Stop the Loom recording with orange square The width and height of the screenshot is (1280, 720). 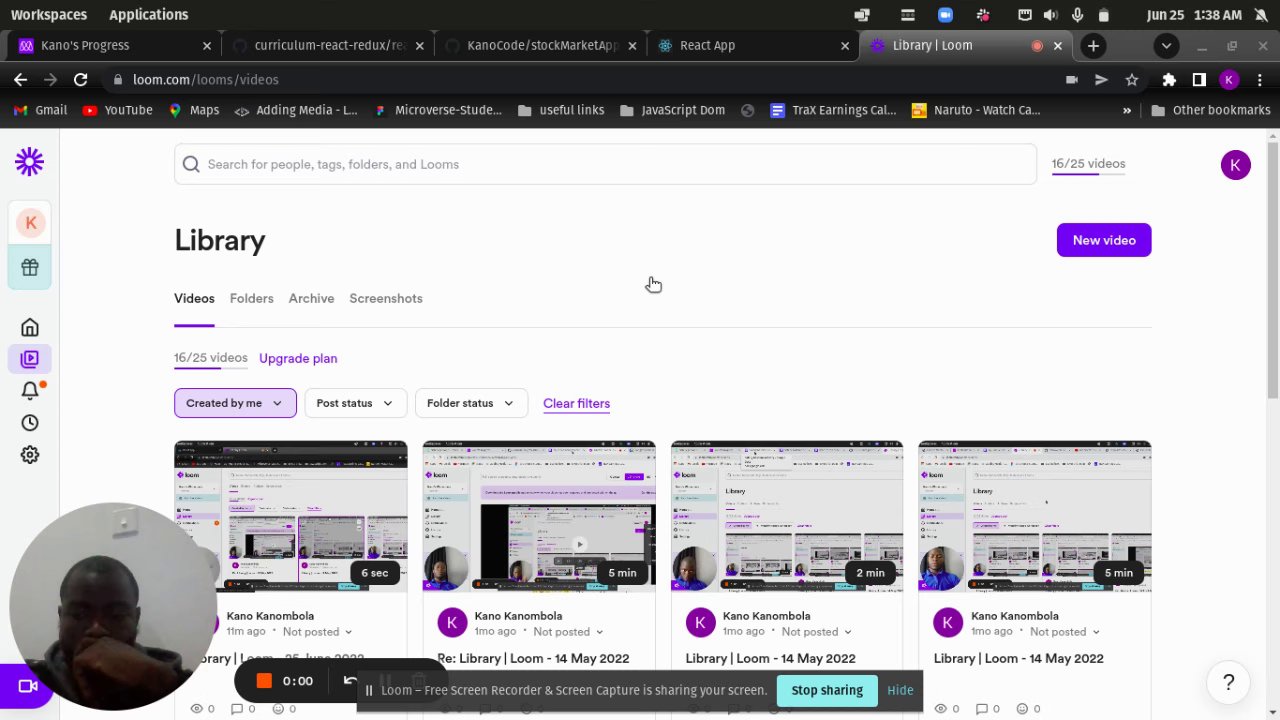(x=264, y=681)
